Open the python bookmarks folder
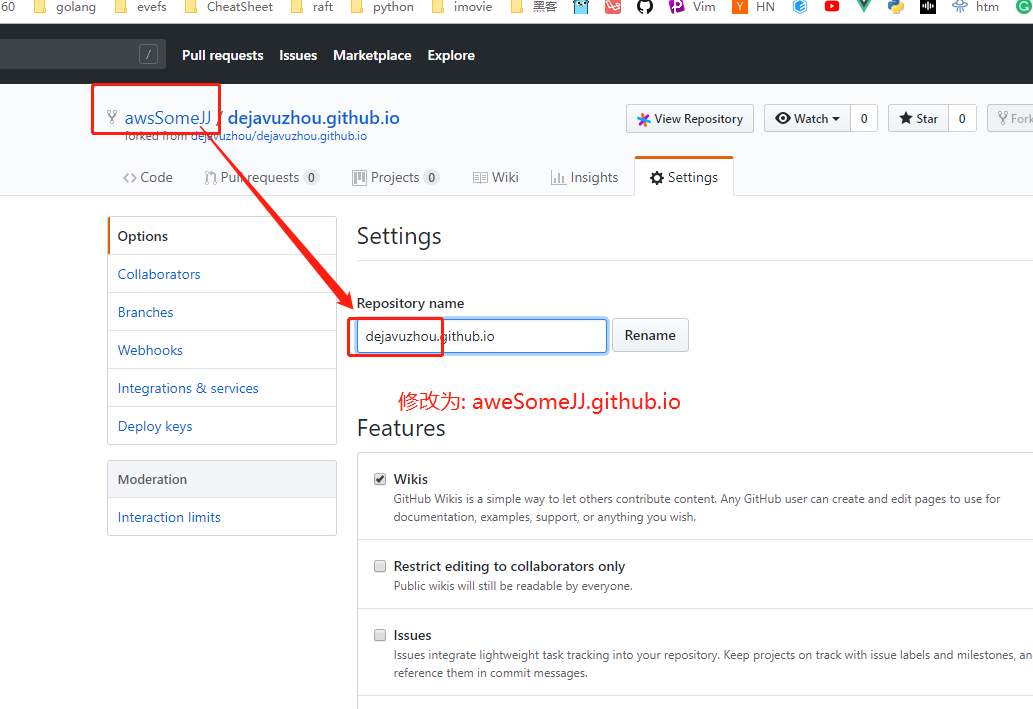 click(383, 7)
